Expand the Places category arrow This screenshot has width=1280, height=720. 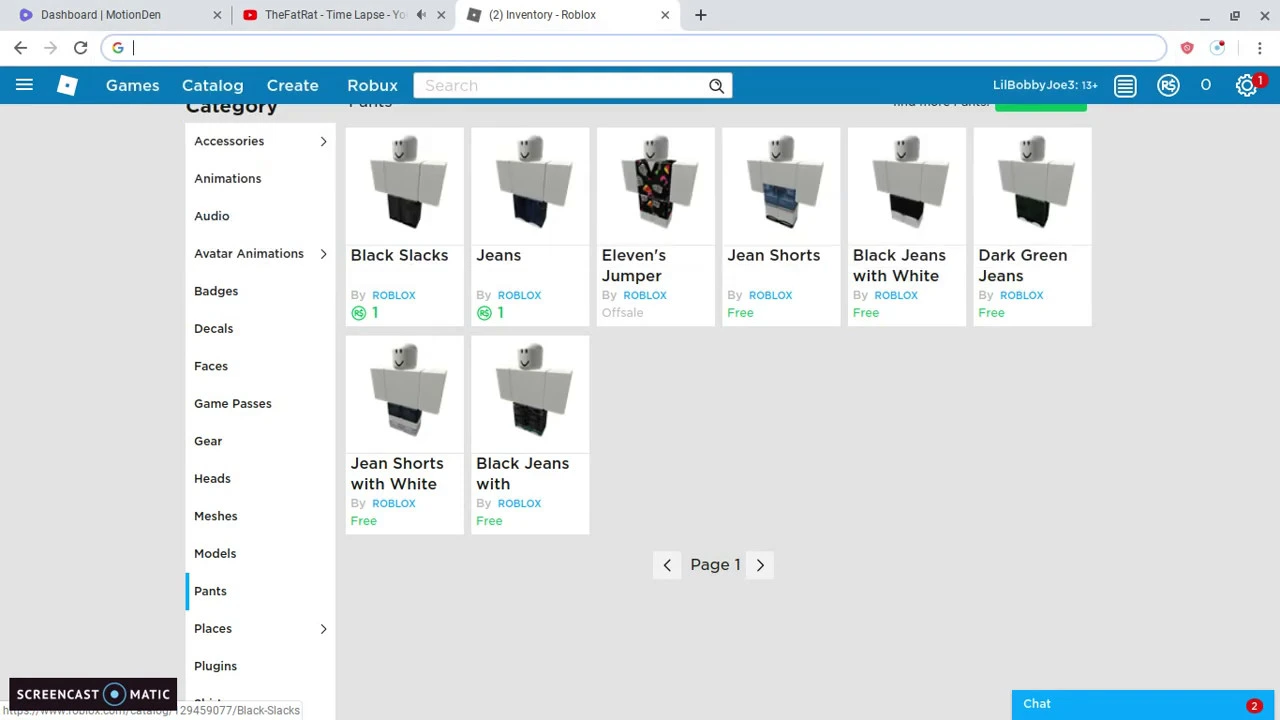click(x=323, y=629)
